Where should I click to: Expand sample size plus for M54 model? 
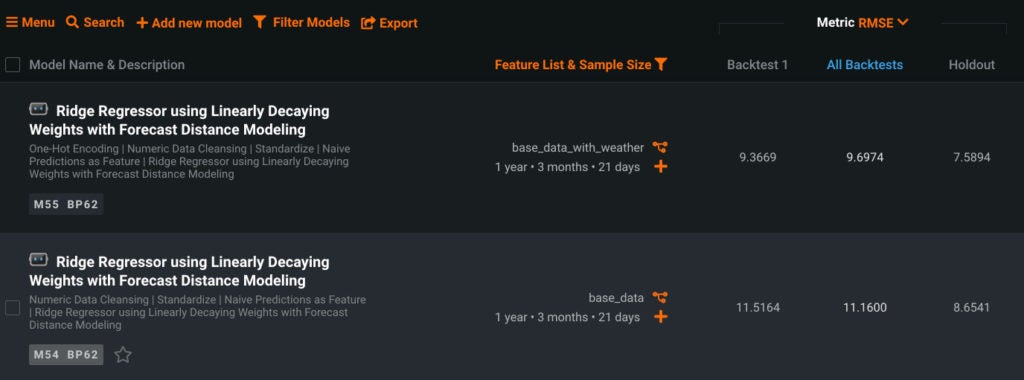(x=661, y=317)
